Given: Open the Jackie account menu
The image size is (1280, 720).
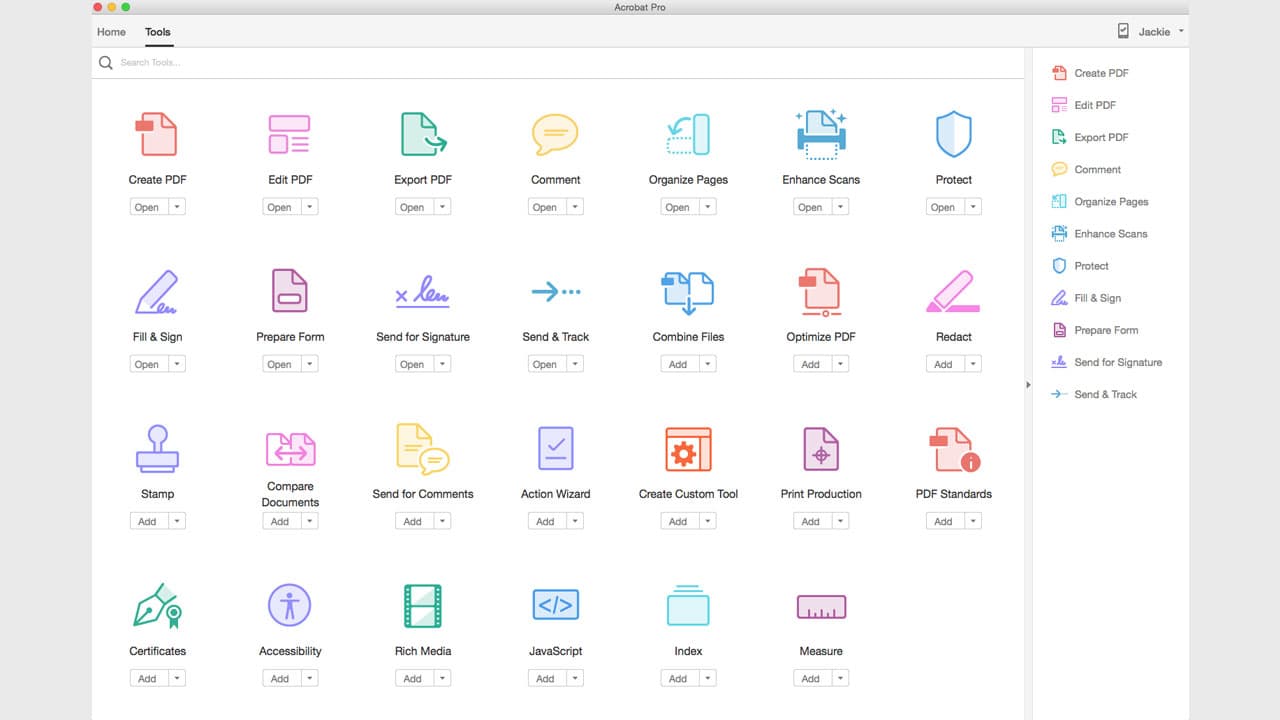Looking at the screenshot, I should [1153, 31].
